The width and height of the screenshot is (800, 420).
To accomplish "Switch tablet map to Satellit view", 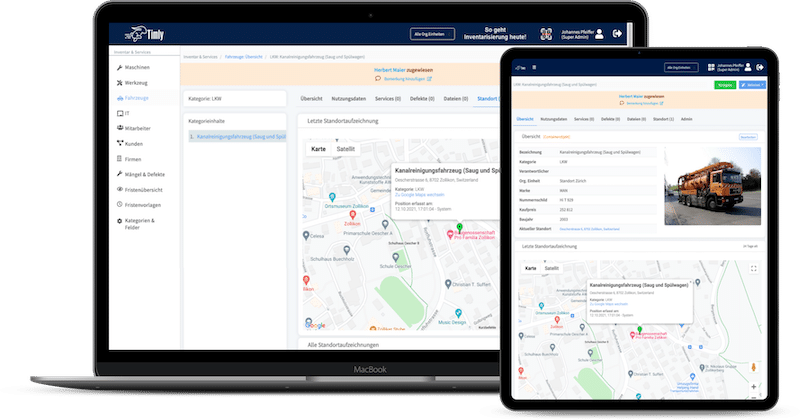I will pyautogui.click(x=552, y=268).
